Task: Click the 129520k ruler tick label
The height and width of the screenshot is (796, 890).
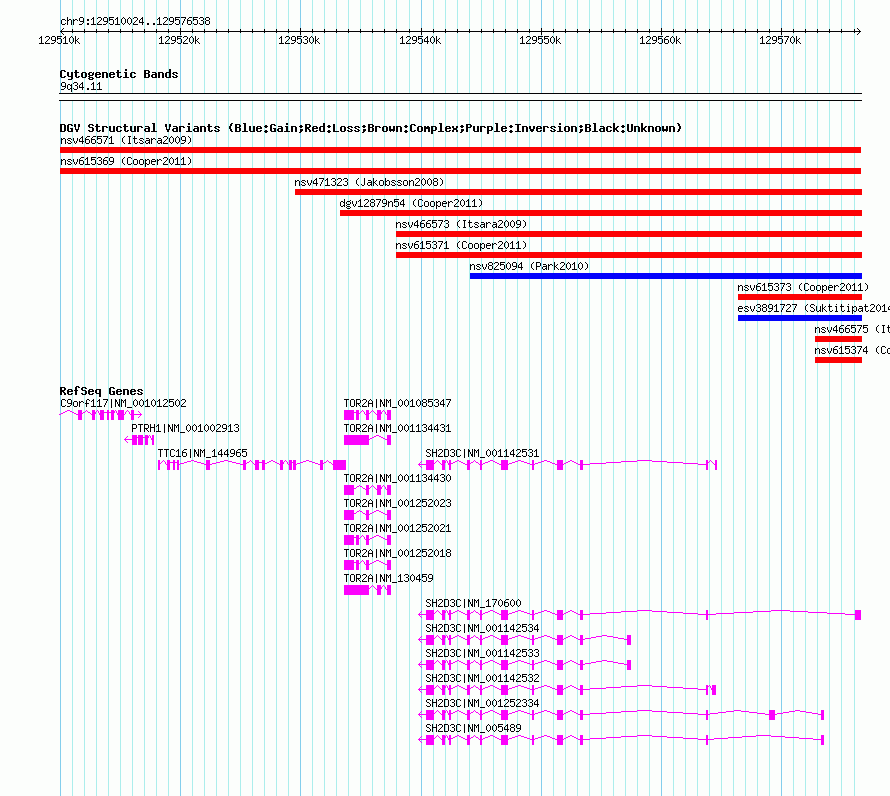Action: pyautogui.click(x=179, y=40)
